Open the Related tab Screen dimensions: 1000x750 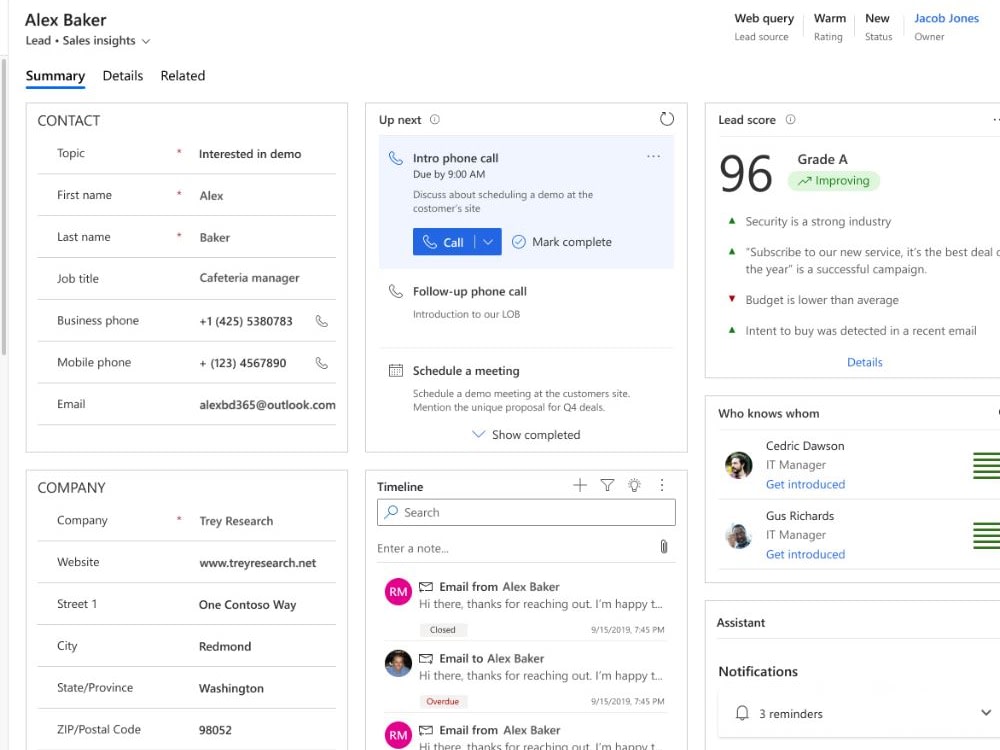(183, 75)
